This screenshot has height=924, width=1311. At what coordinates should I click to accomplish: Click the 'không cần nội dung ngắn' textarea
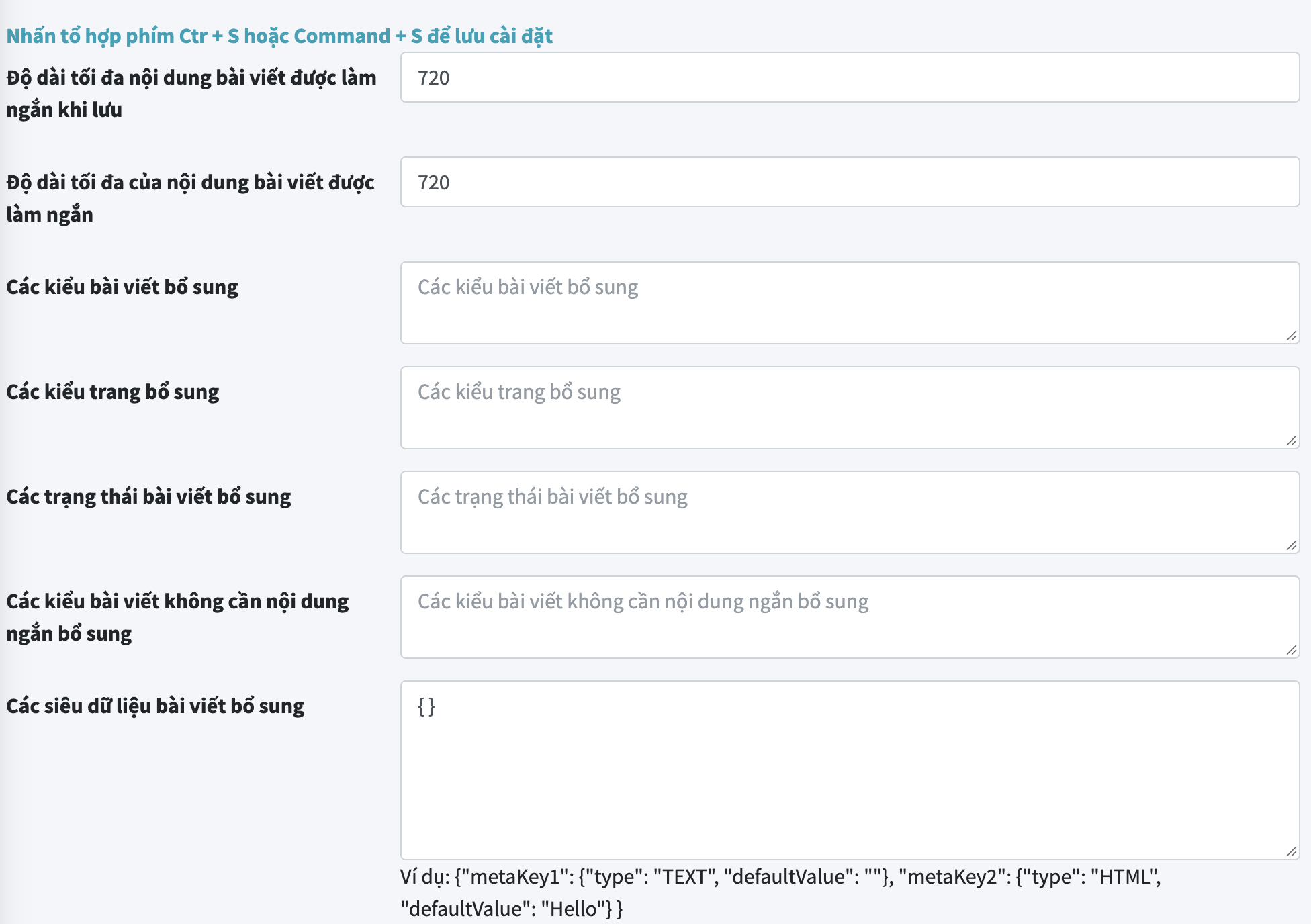pos(850,617)
